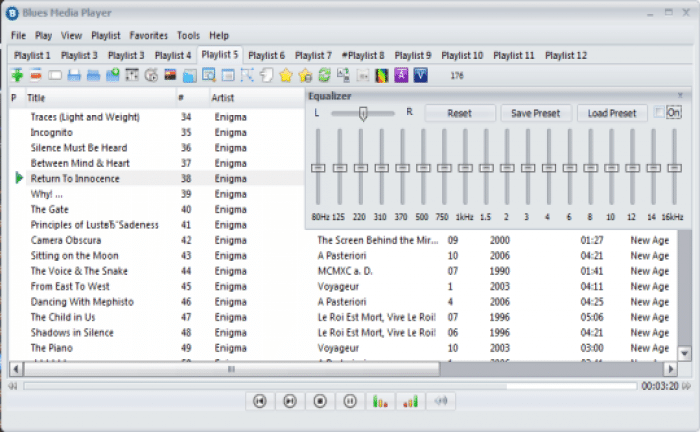This screenshot has height=432, width=700.
Task: Click the Save Preset button
Action: (x=536, y=113)
